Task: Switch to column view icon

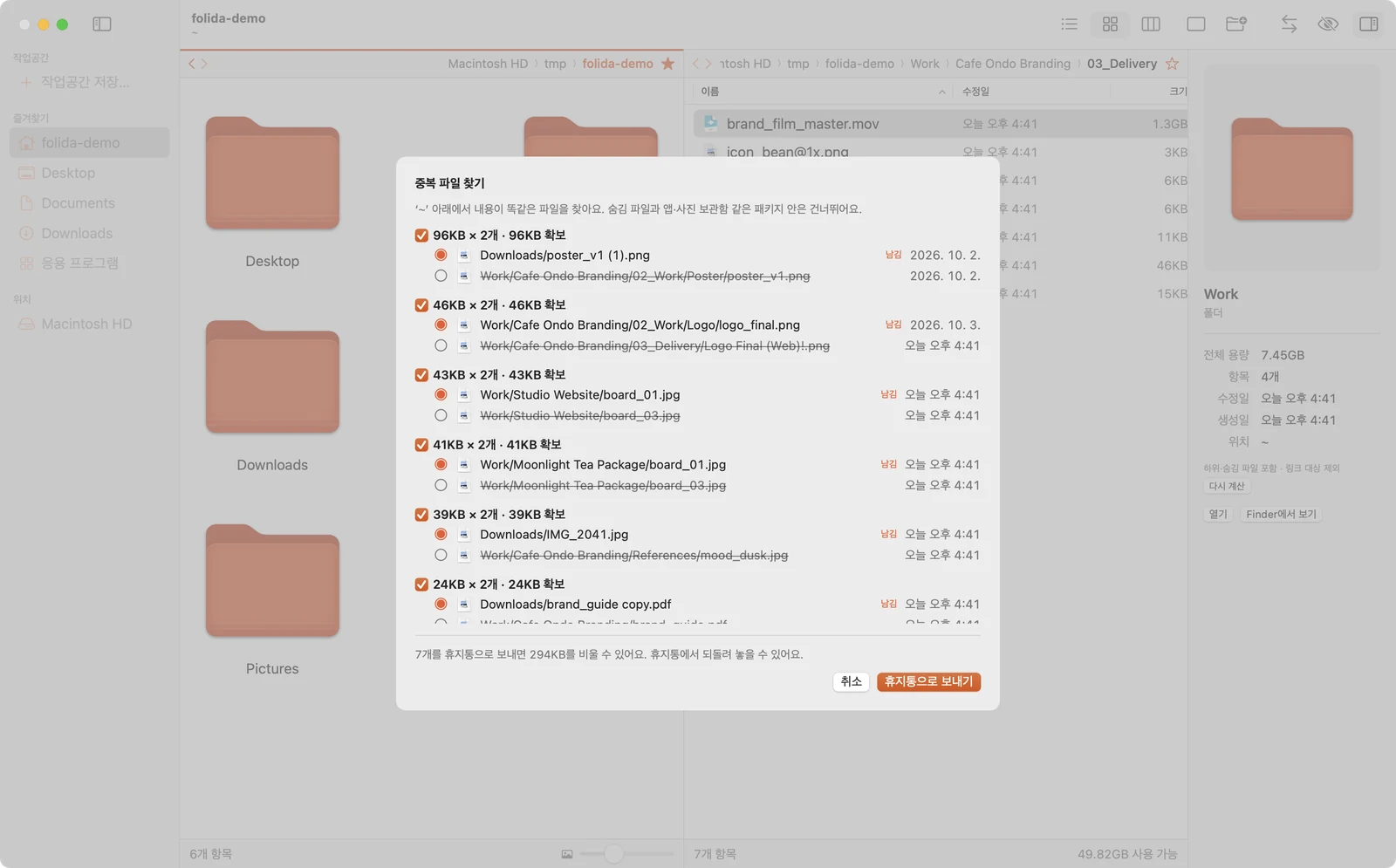Action: [x=1151, y=24]
